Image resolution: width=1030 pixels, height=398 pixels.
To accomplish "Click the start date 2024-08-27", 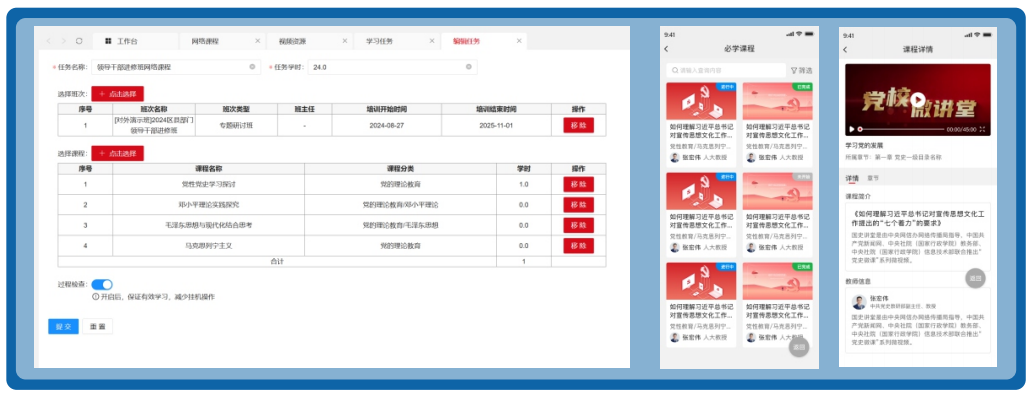I will click(x=386, y=125).
